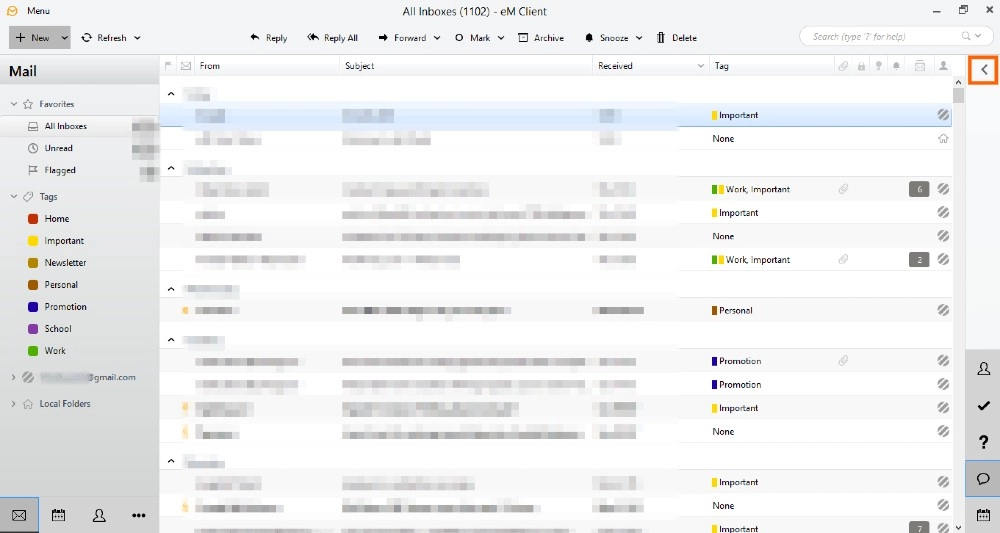Click the local folder icon on the second message row

tap(943, 138)
